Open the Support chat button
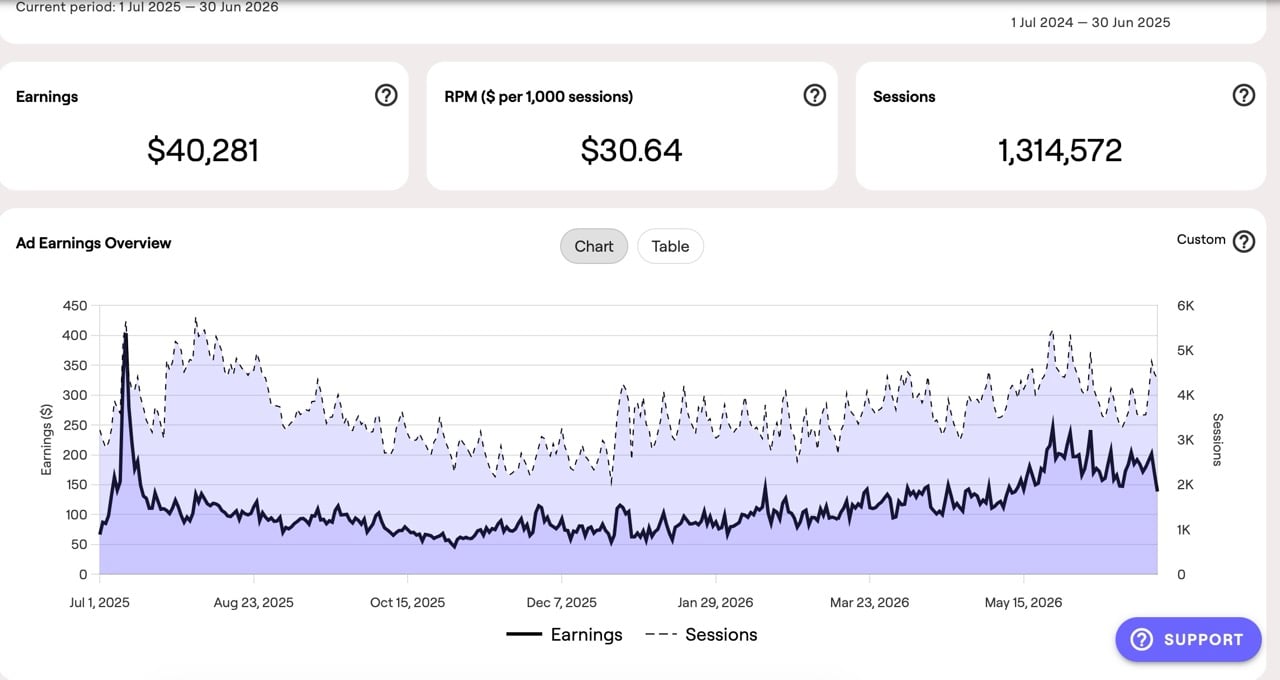This screenshot has height=680, width=1280. 1188,640
